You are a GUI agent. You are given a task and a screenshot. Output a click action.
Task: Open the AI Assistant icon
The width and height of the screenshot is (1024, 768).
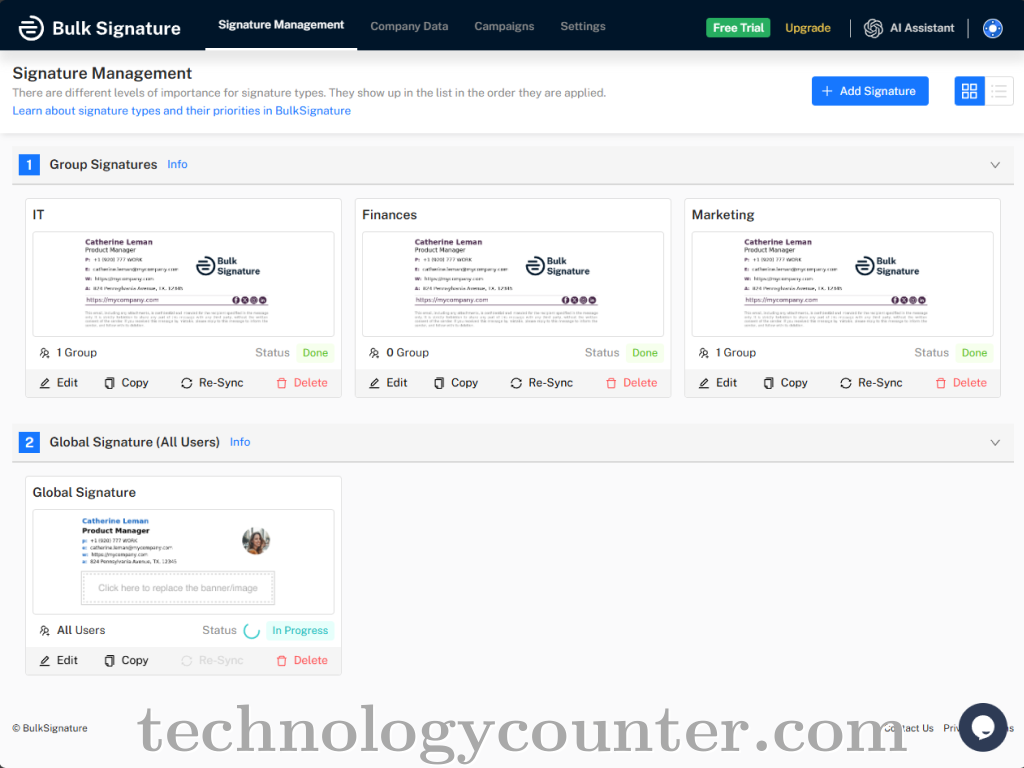click(873, 28)
